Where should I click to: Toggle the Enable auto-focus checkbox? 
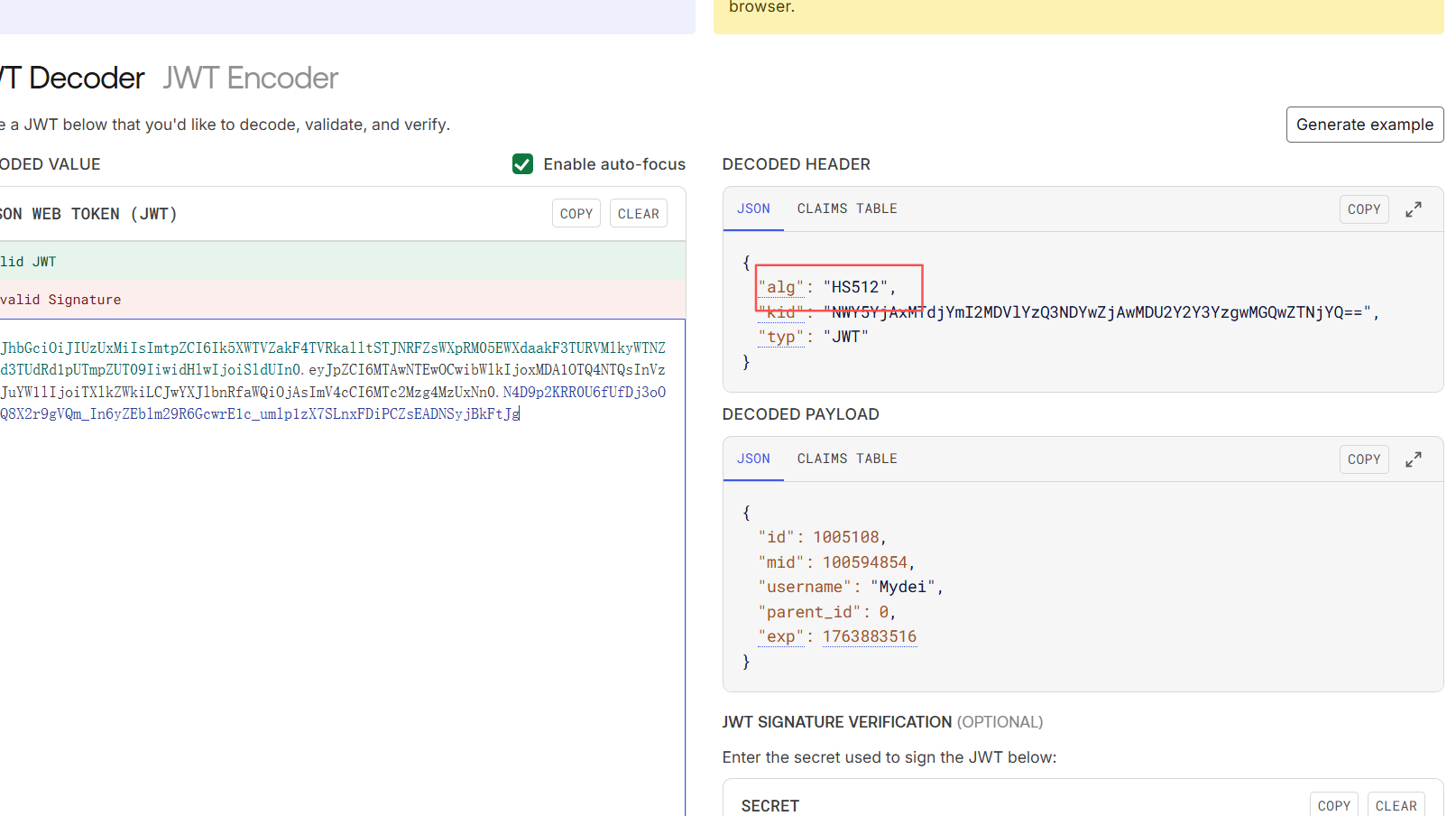coord(522,164)
